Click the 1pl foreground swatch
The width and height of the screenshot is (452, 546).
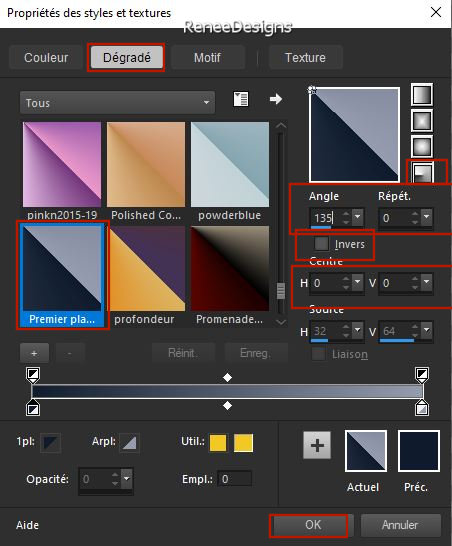click(50, 443)
